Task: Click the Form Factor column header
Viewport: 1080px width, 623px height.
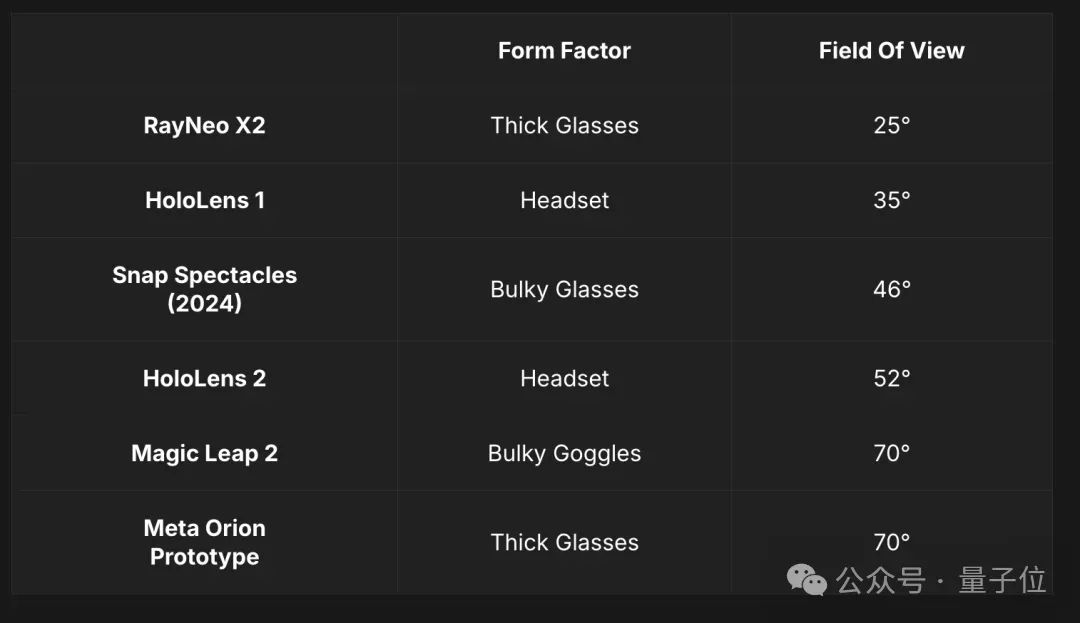Action: [564, 50]
